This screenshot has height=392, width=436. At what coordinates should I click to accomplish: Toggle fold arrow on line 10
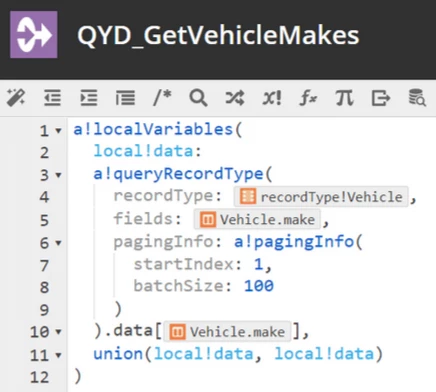(x=58, y=332)
